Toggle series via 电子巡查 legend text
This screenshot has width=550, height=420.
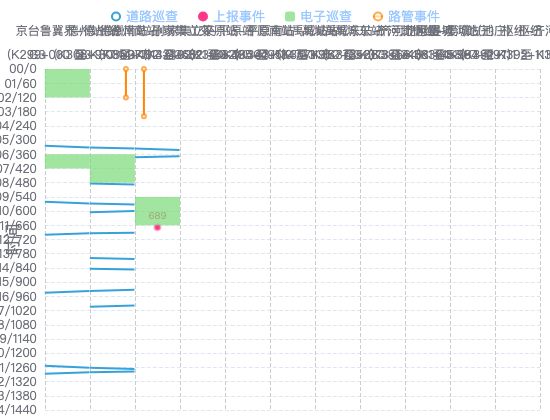326,16
